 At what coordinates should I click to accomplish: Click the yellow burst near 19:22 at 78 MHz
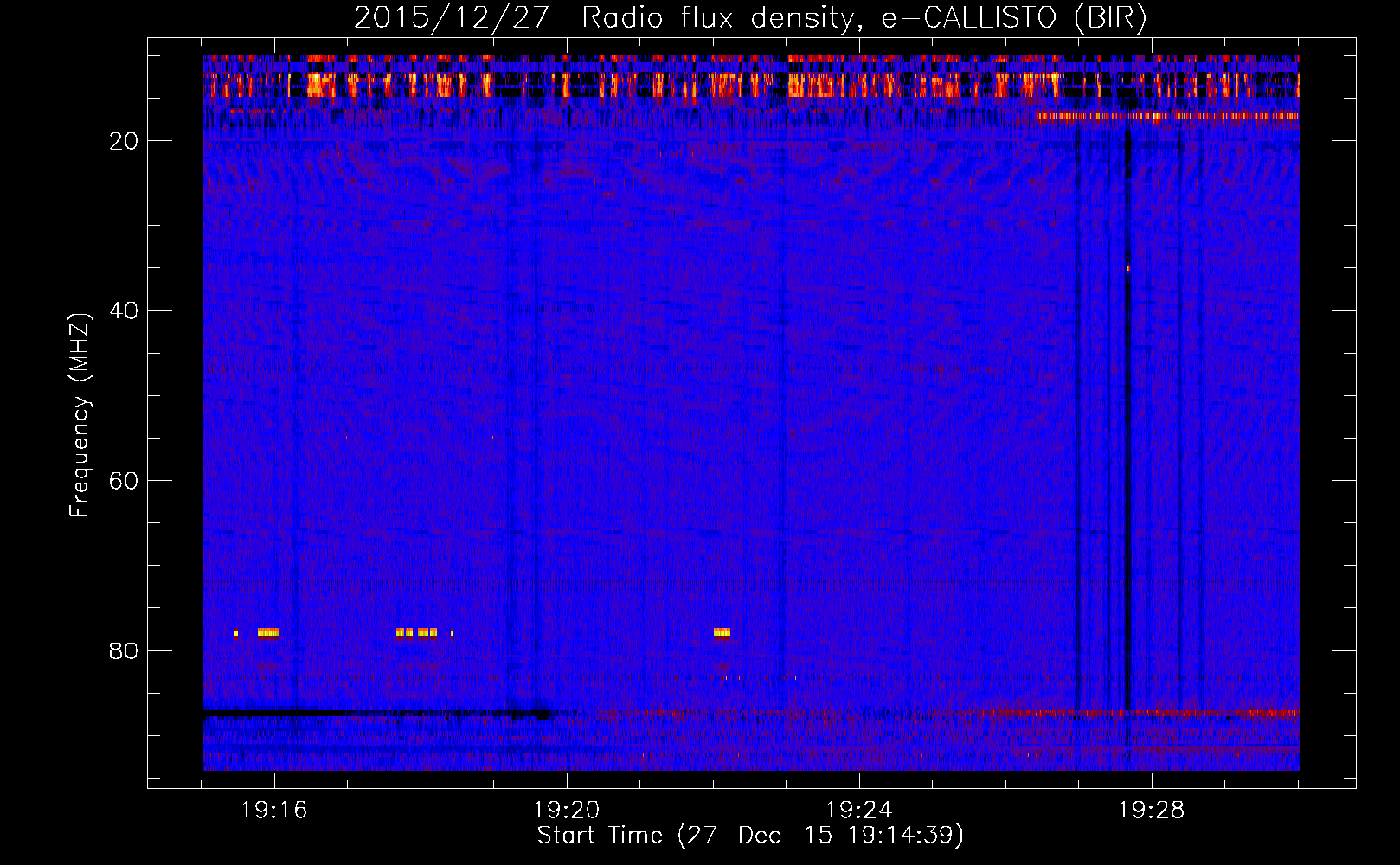click(722, 632)
